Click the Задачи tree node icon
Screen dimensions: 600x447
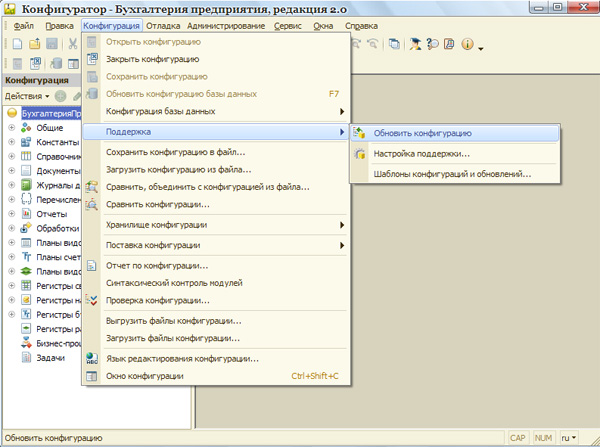coord(26,357)
